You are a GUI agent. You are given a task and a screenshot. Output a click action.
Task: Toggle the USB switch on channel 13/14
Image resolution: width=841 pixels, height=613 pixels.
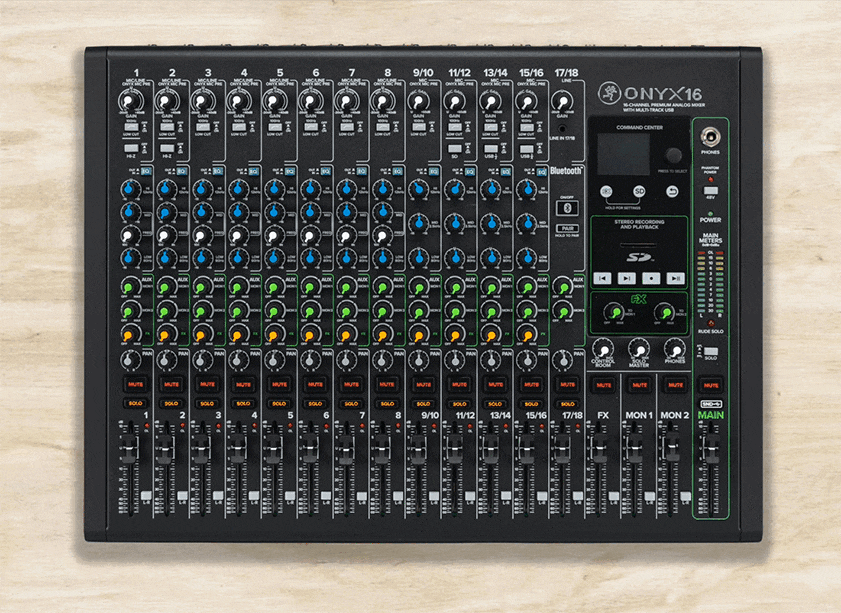click(x=491, y=149)
